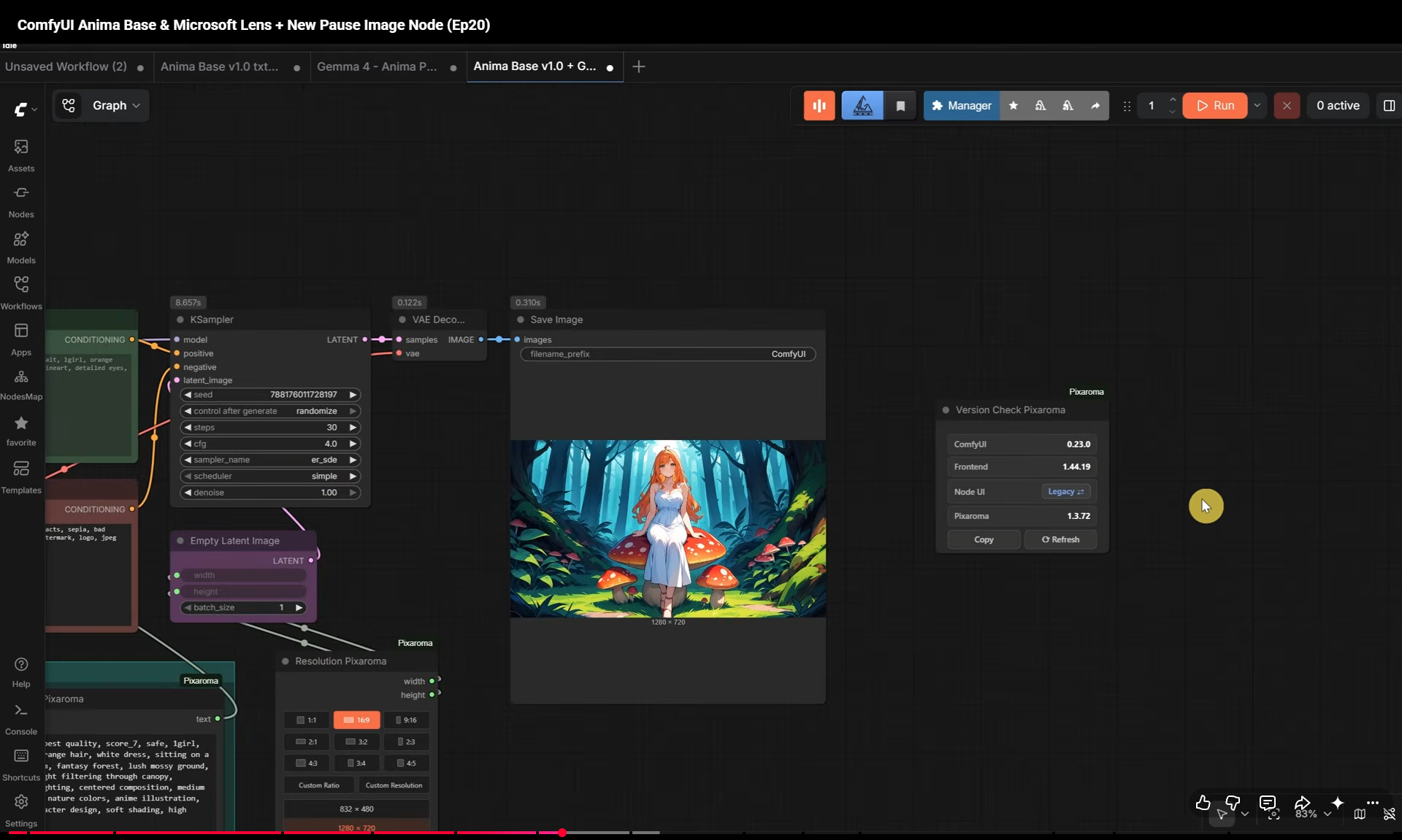1402x840 pixels.
Task: Open the scheduler dropdown in KSampler
Action: point(270,477)
